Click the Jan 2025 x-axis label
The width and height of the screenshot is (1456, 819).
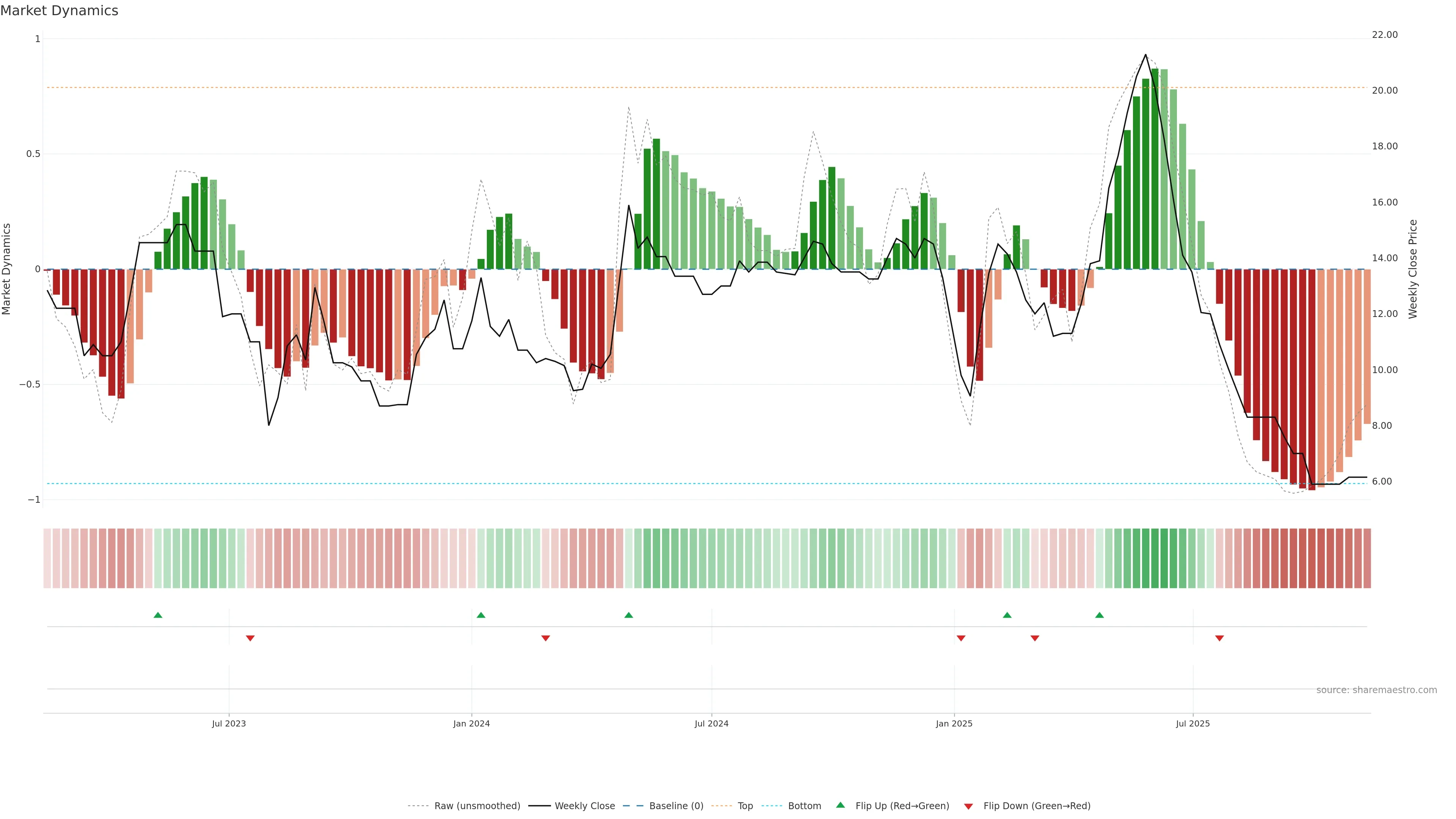[x=954, y=723]
